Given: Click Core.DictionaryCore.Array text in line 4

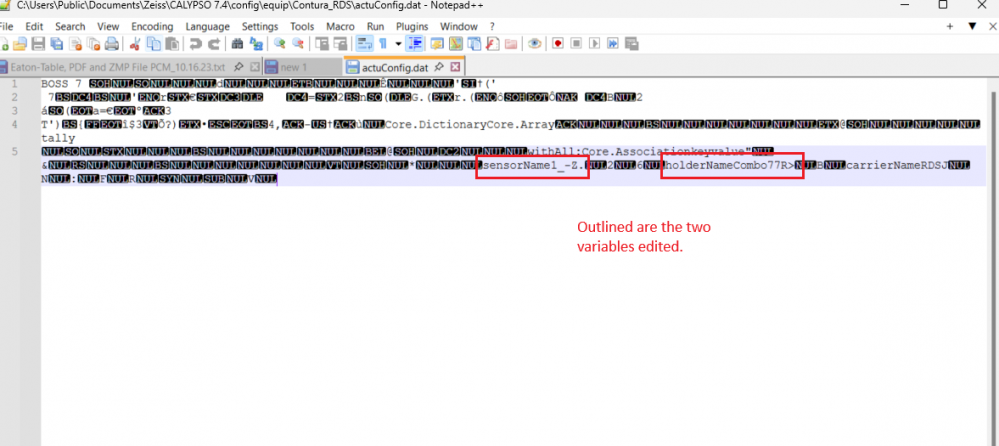Looking at the screenshot, I should coord(470,124).
